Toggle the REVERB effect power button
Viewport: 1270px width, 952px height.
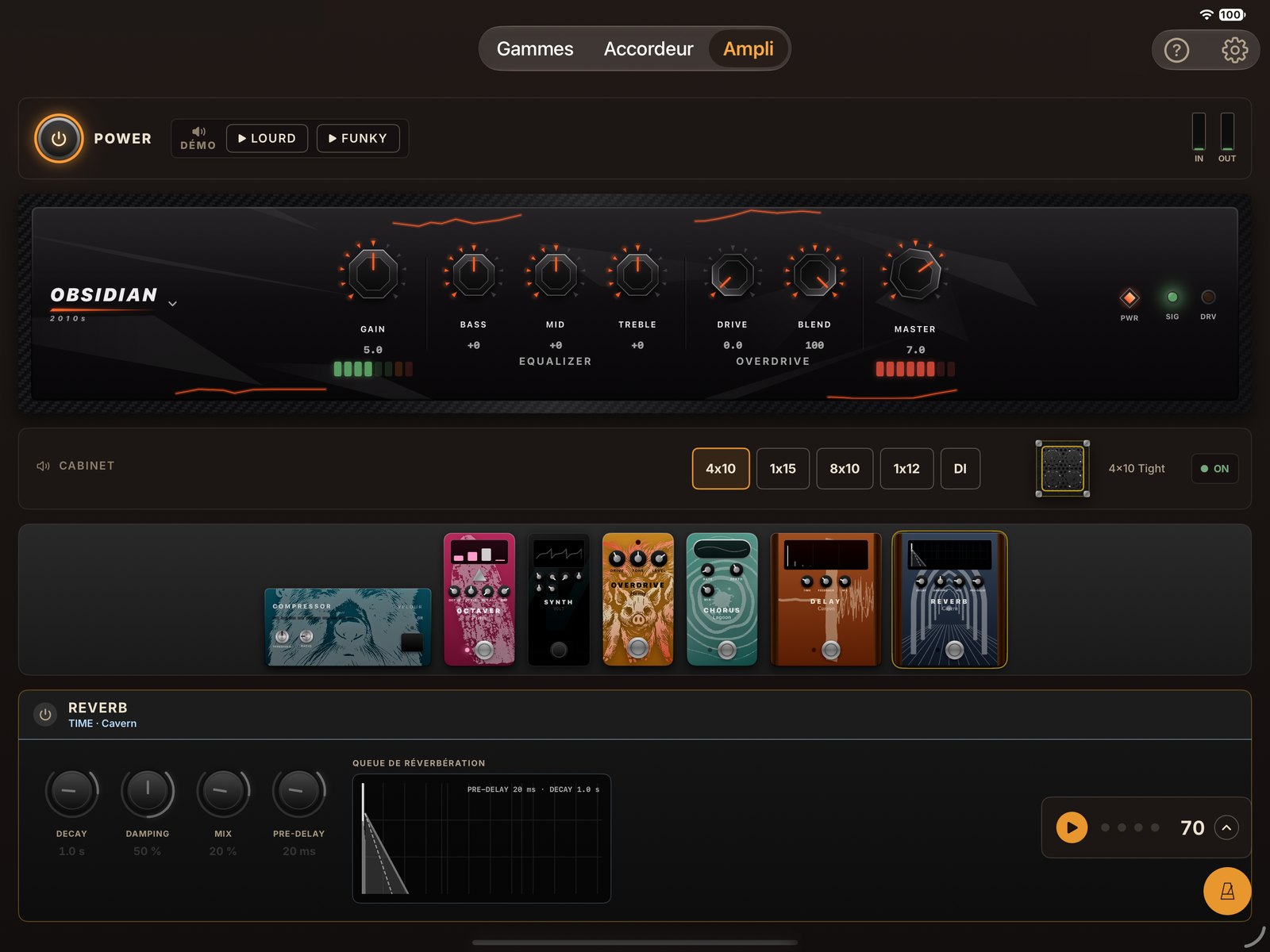tap(45, 715)
